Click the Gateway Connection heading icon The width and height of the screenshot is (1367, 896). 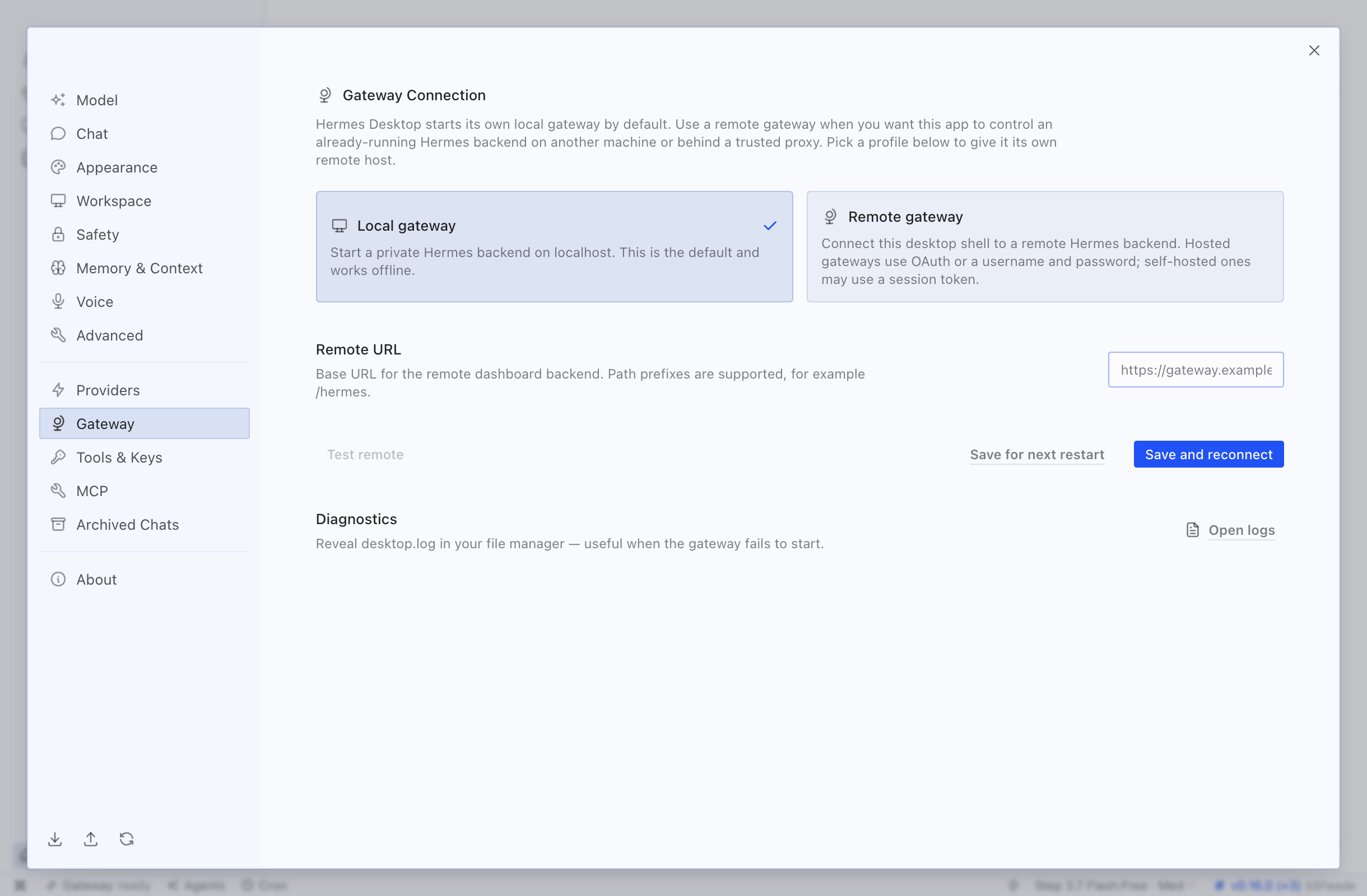tap(325, 95)
